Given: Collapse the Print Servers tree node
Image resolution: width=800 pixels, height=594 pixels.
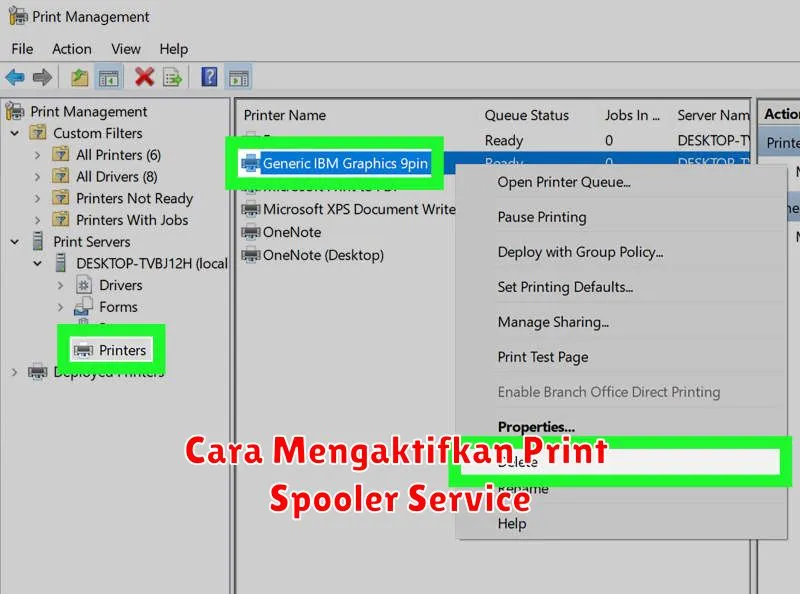Looking at the screenshot, I should (x=15, y=241).
